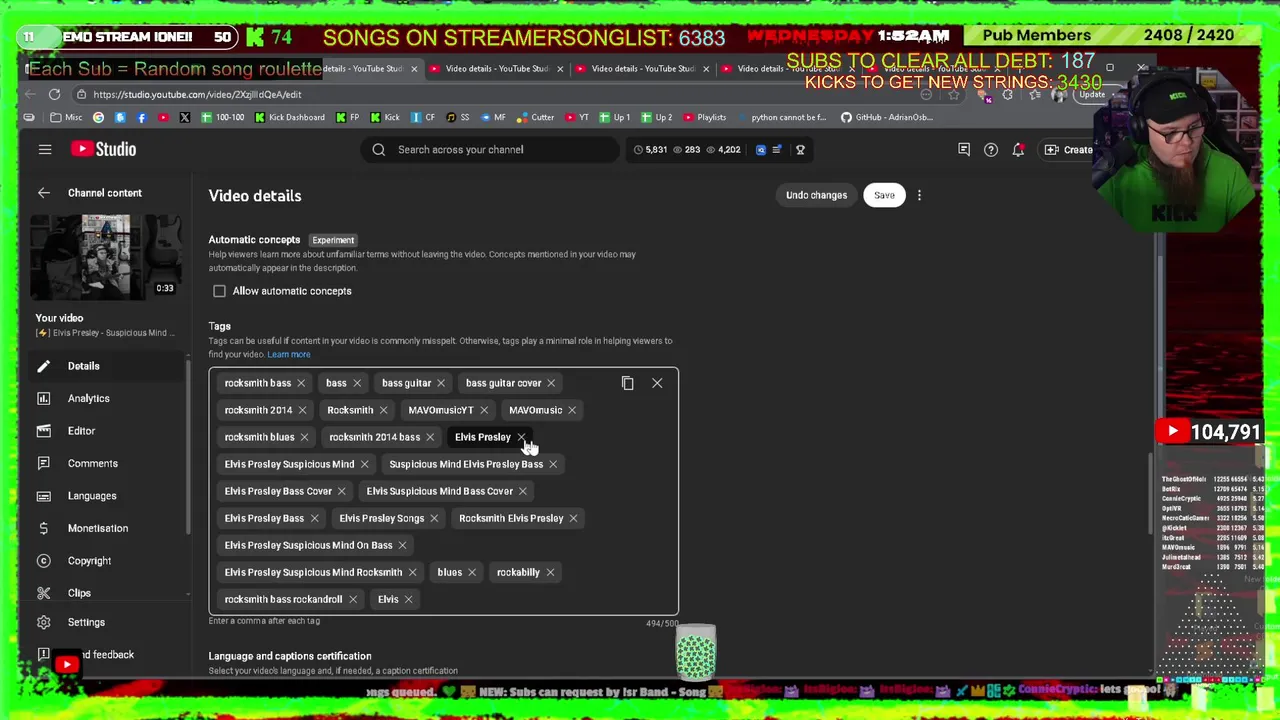Click the Undo changes button
The height and width of the screenshot is (720, 1280).
pos(816,195)
